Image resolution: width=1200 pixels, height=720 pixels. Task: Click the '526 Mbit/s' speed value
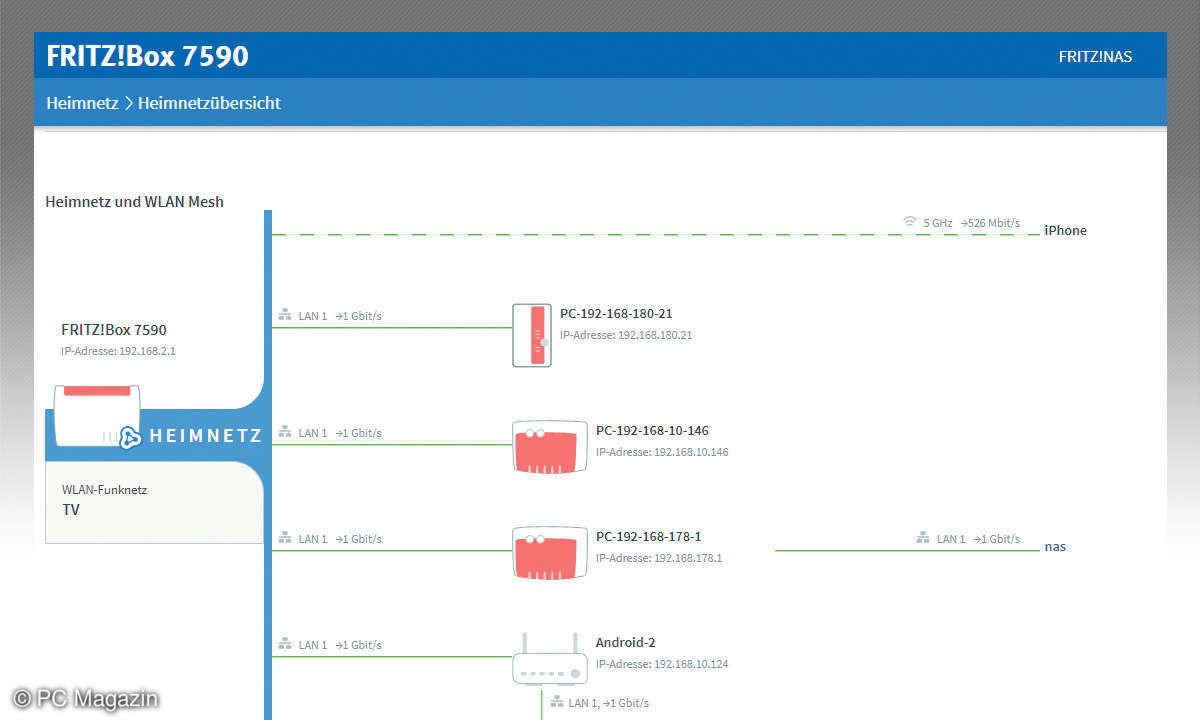click(994, 223)
